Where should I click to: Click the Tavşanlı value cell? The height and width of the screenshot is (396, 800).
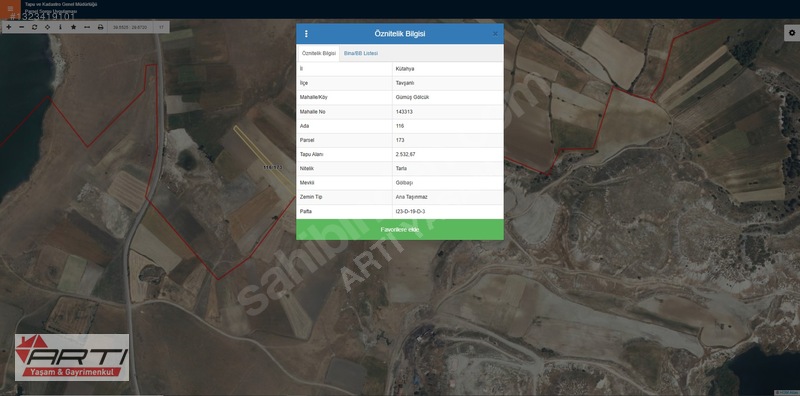pos(448,83)
